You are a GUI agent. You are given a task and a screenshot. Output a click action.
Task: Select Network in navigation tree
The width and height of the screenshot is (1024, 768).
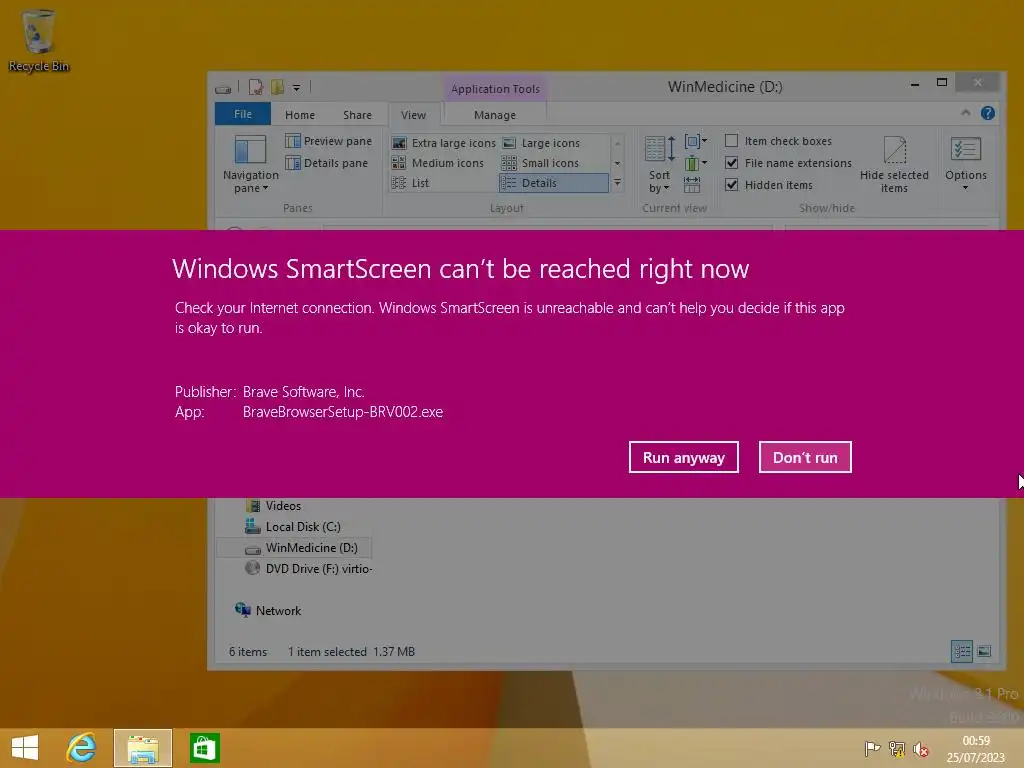coord(268,611)
